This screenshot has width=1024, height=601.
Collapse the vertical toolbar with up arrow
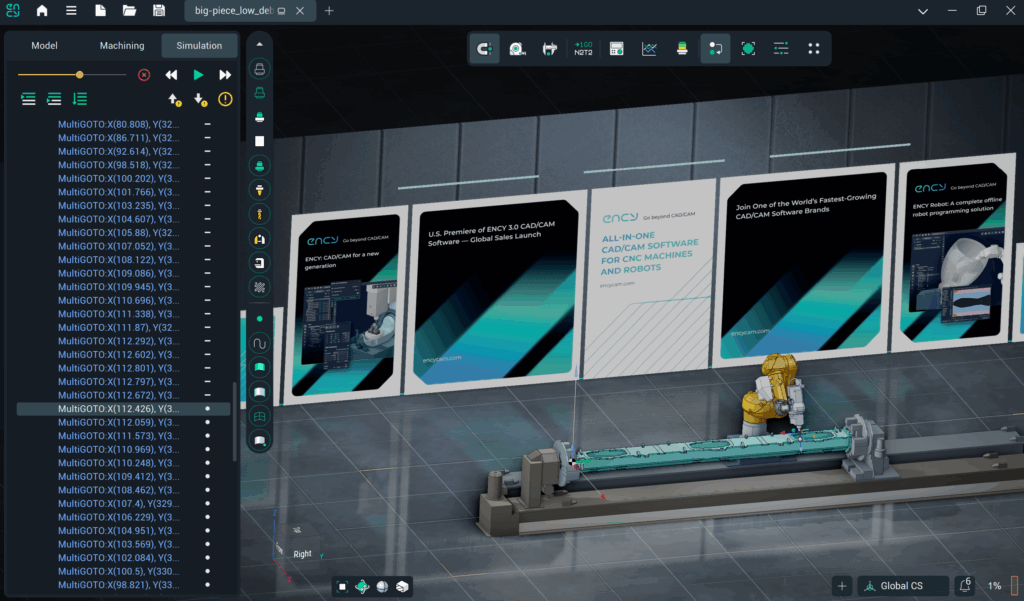tap(259, 44)
